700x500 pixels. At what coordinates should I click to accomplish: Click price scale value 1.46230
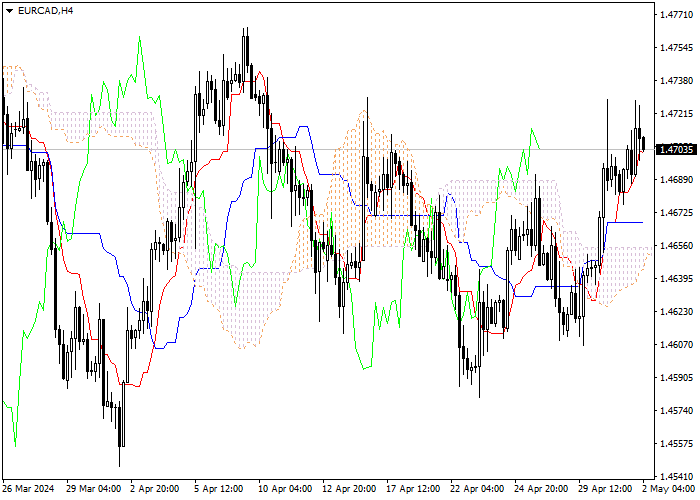pos(676,312)
